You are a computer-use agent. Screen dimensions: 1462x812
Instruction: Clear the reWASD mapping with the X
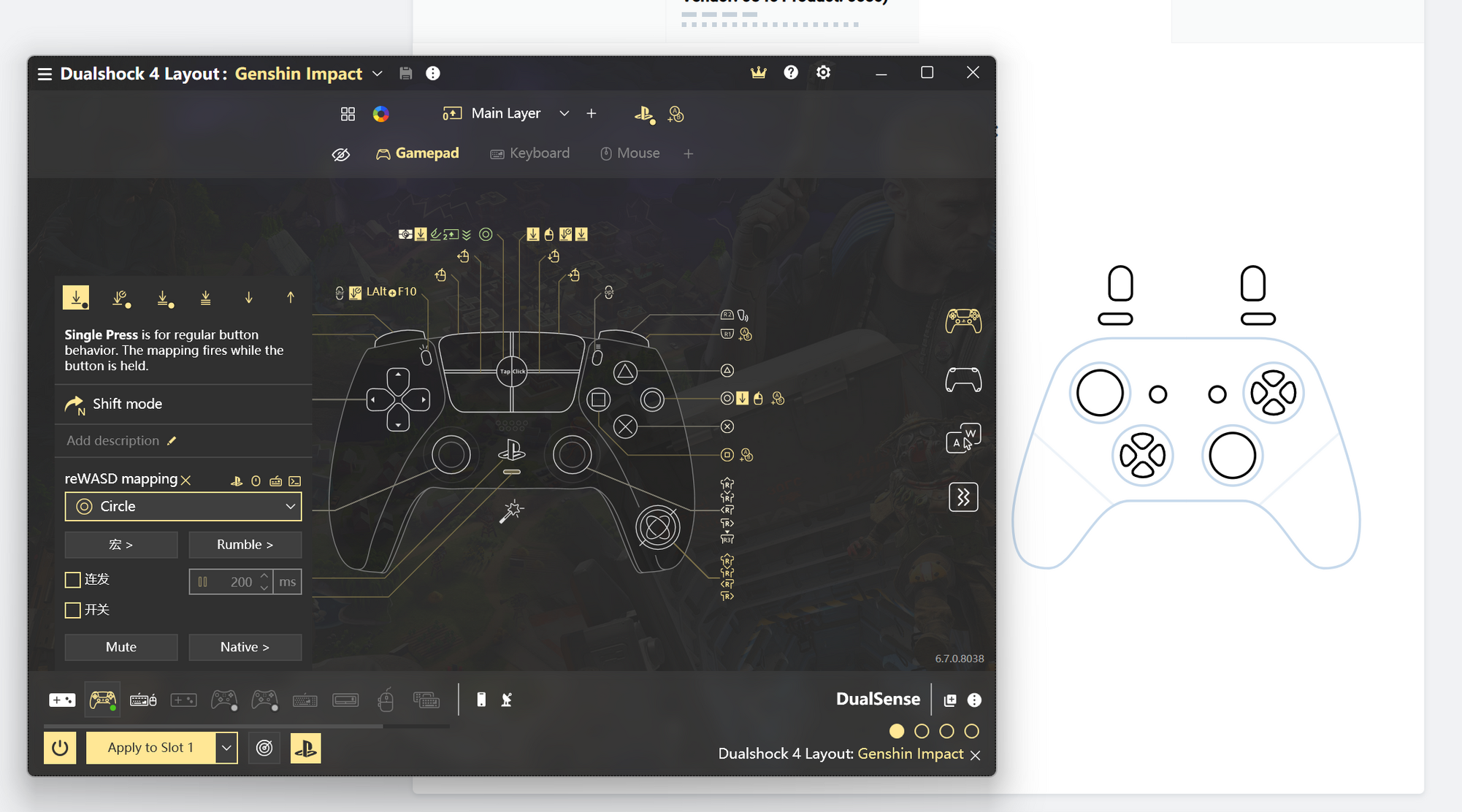pos(186,480)
